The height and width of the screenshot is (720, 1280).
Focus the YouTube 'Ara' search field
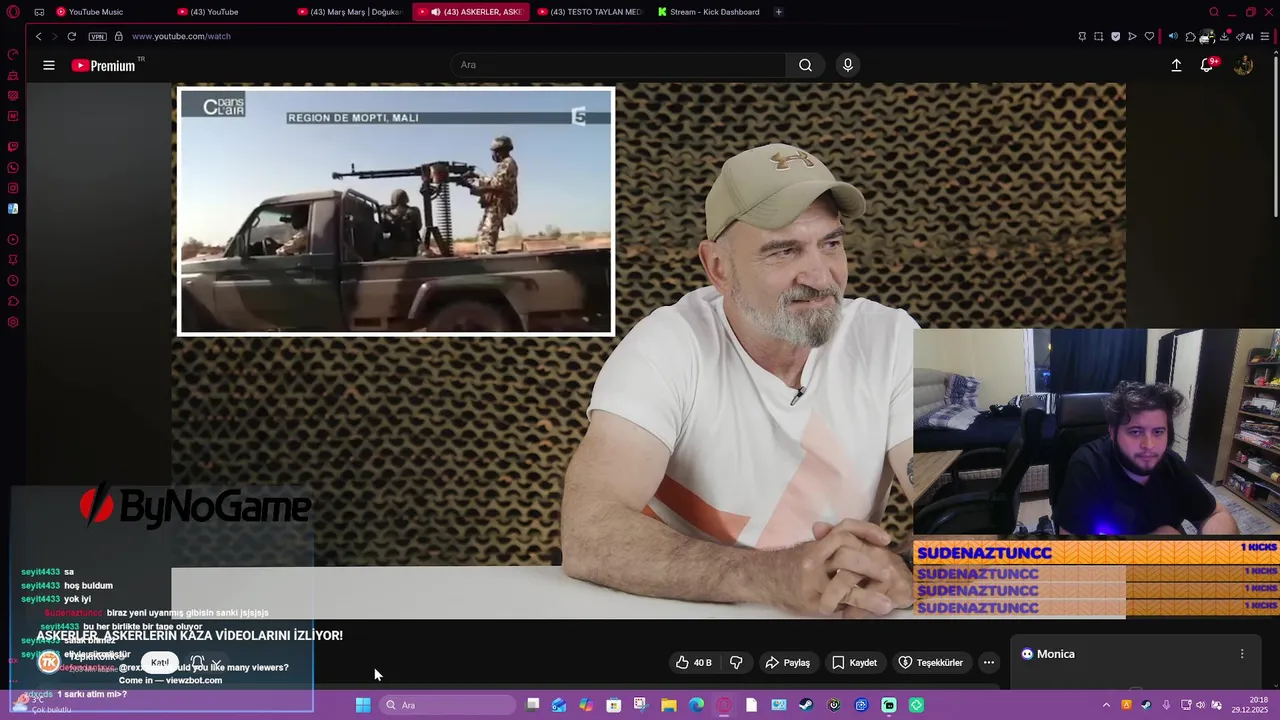617,65
